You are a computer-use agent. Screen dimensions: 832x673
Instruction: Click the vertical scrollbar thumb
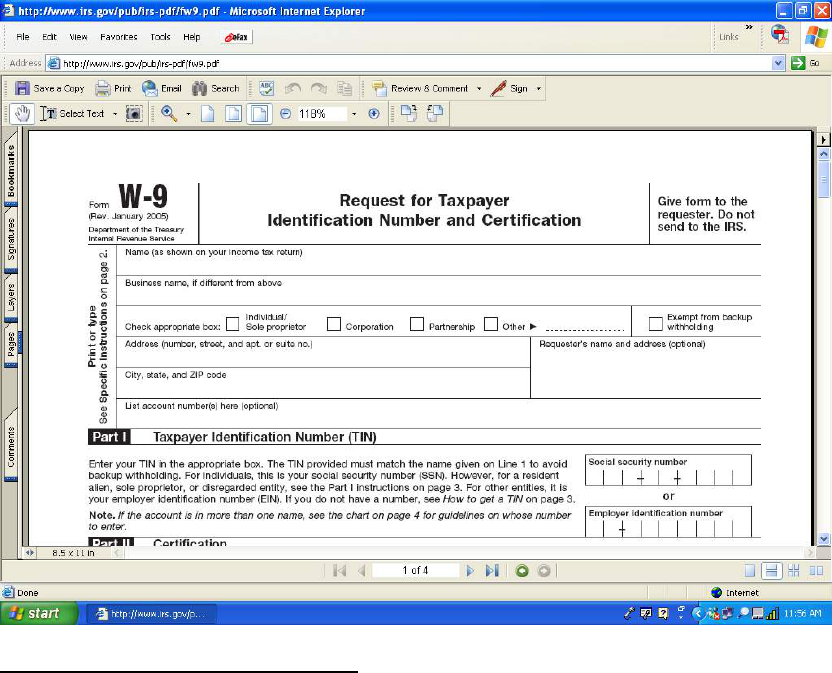tap(824, 179)
